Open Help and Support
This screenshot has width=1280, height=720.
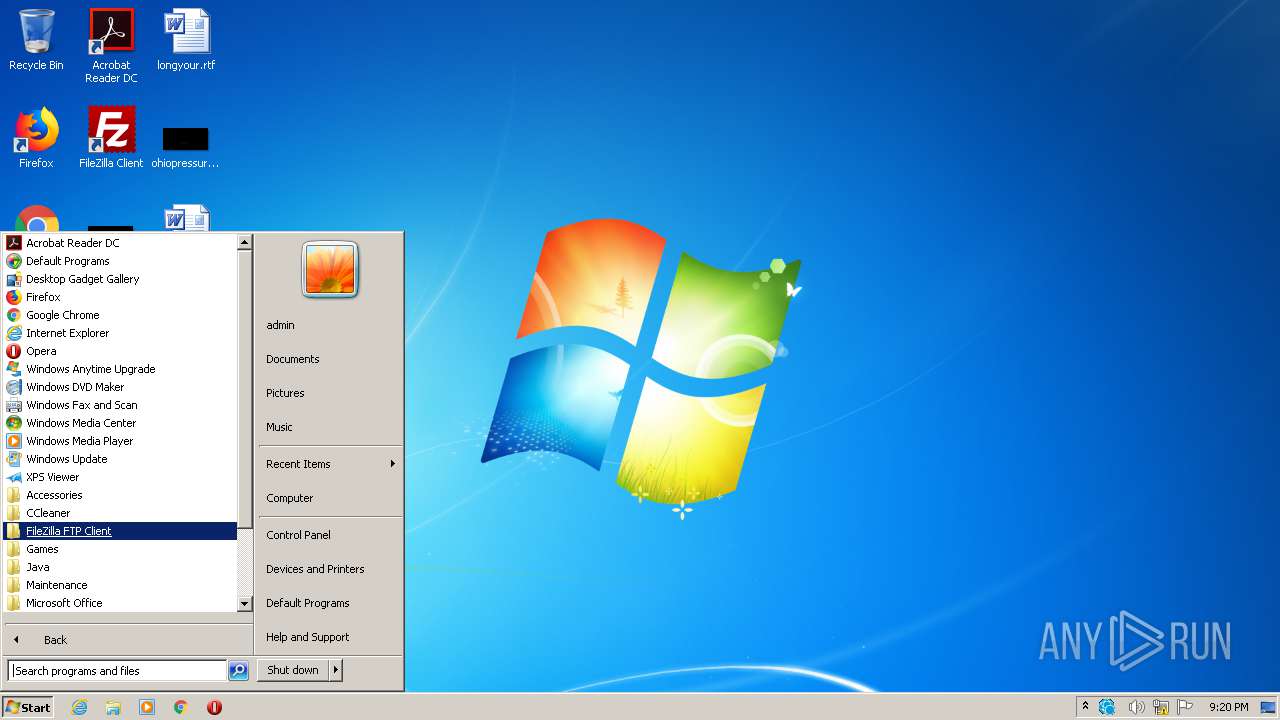pos(330,637)
